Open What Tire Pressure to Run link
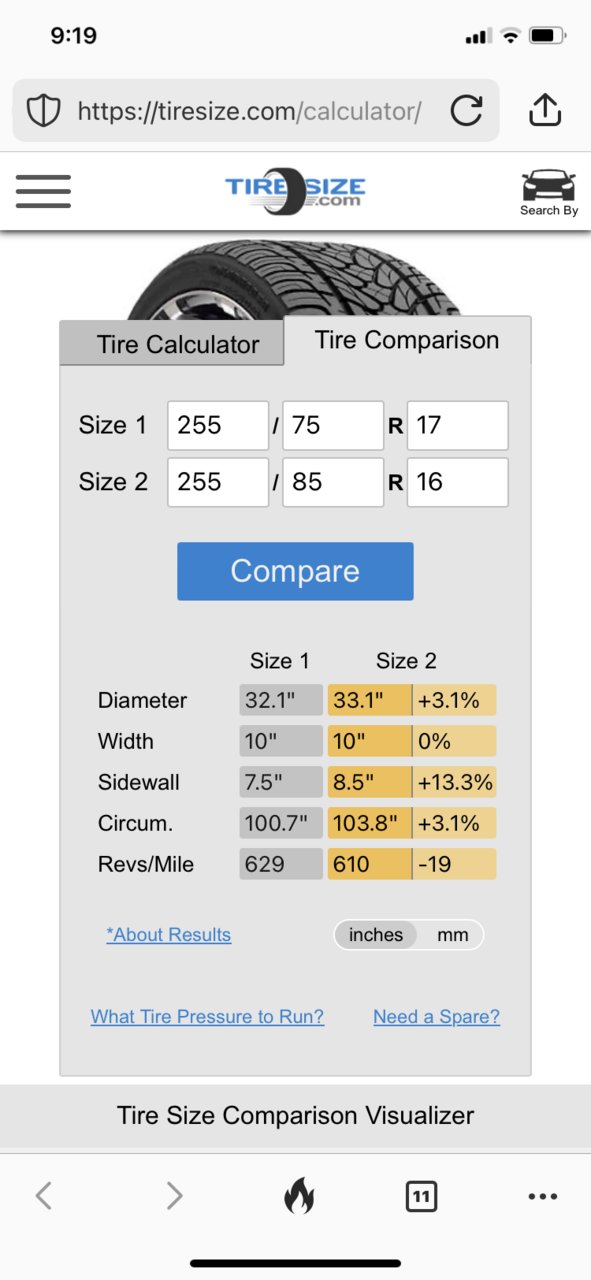Image resolution: width=591 pixels, height=1280 pixels. click(x=207, y=1017)
